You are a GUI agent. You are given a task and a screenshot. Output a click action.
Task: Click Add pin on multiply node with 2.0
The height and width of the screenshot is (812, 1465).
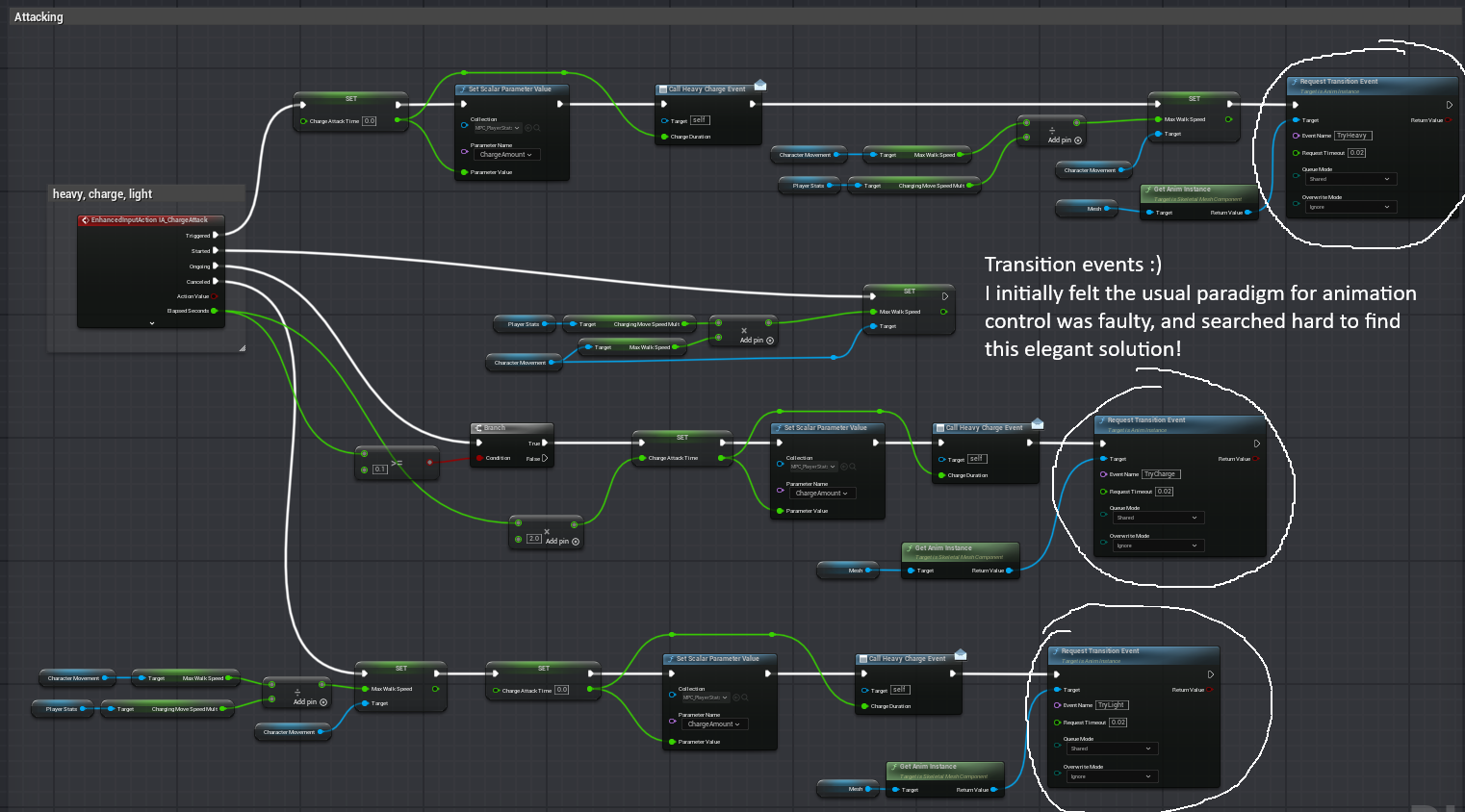click(563, 542)
